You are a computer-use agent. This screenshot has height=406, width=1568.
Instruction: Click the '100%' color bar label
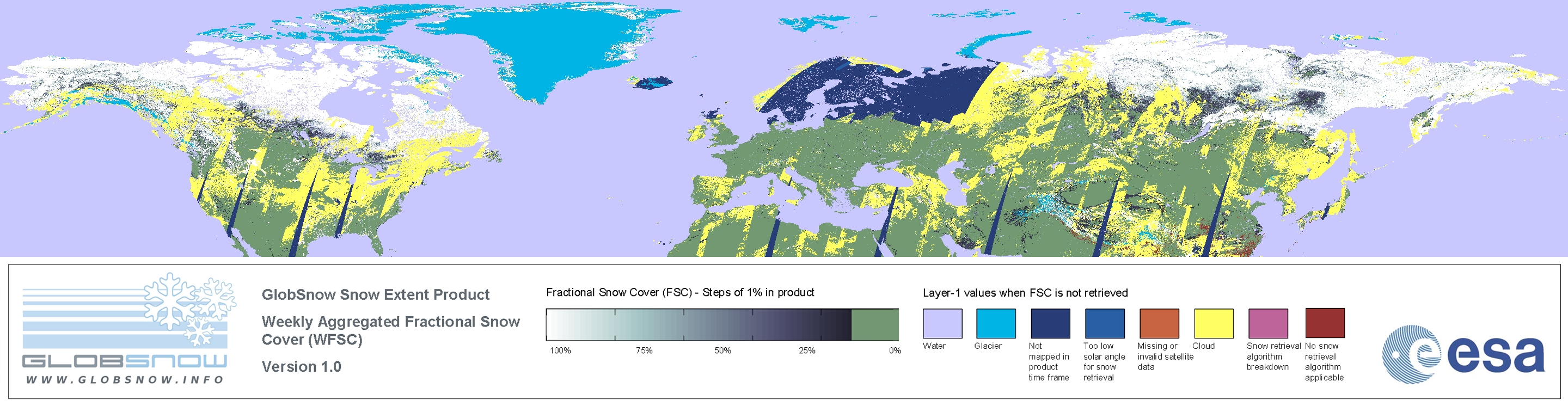click(x=561, y=350)
